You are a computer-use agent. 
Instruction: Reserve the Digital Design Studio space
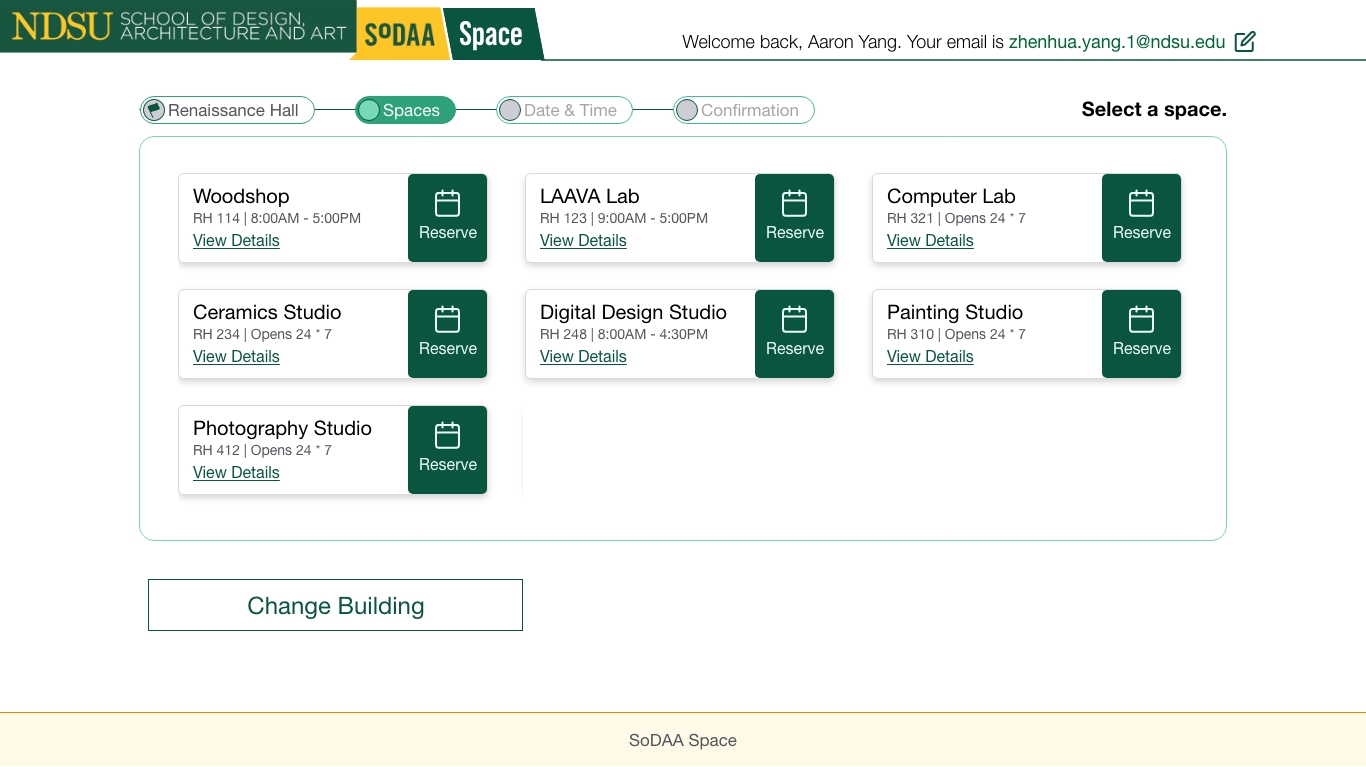pos(794,334)
